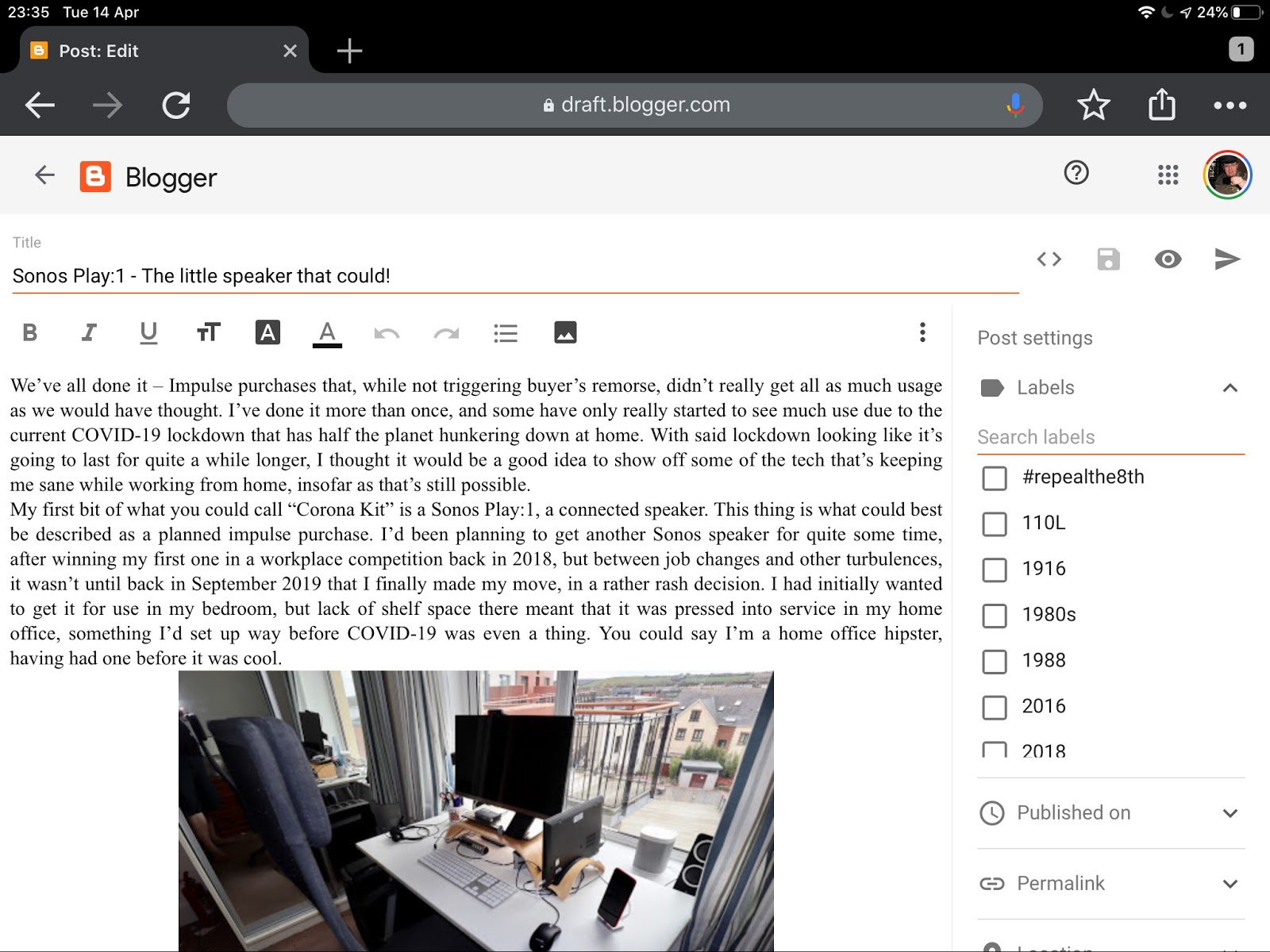Check the 1916 label

click(x=995, y=570)
